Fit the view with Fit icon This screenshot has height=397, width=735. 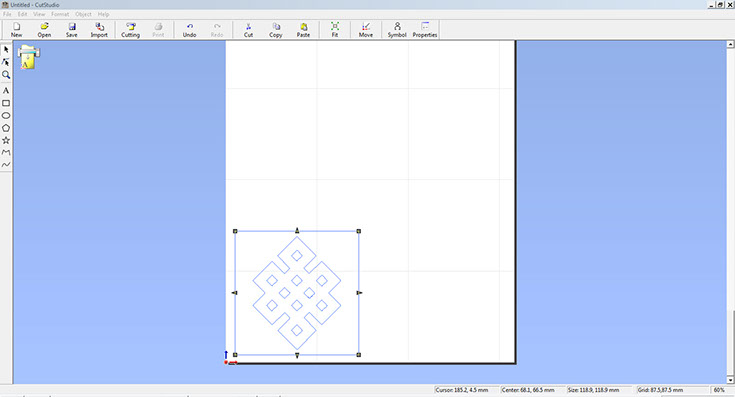click(x=335, y=30)
